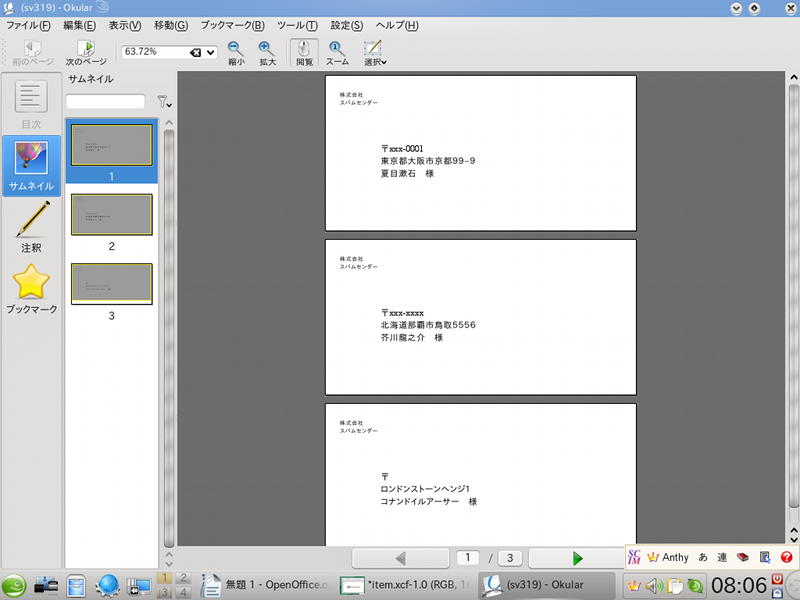Click the 縮小 zoom out icon
This screenshot has width=800, height=600.
pyautogui.click(x=236, y=52)
